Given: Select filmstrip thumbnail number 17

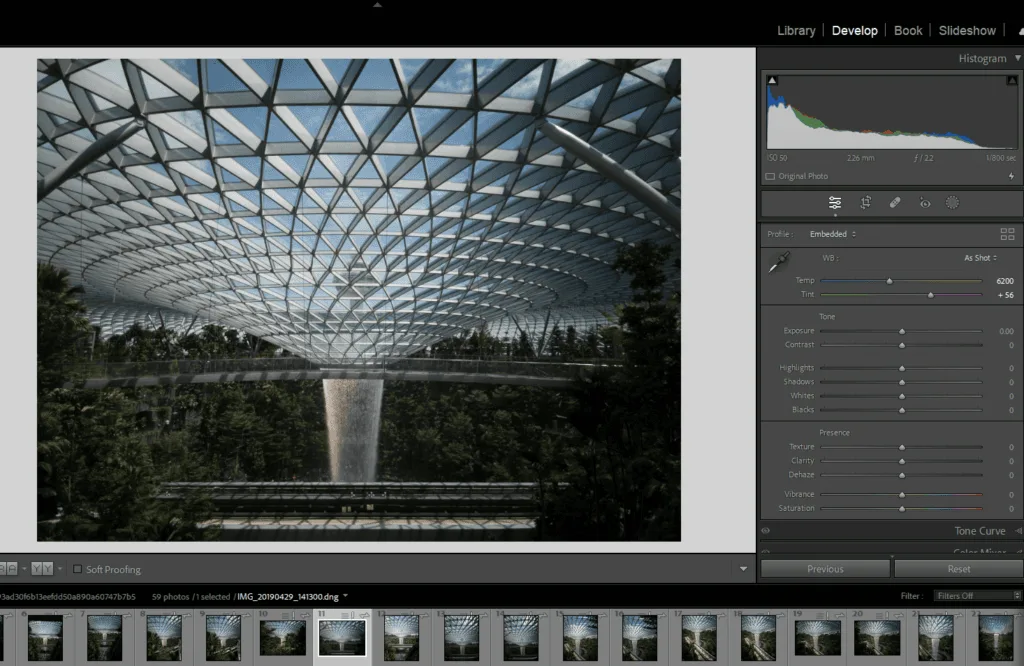Looking at the screenshot, I should [x=699, y=638].
